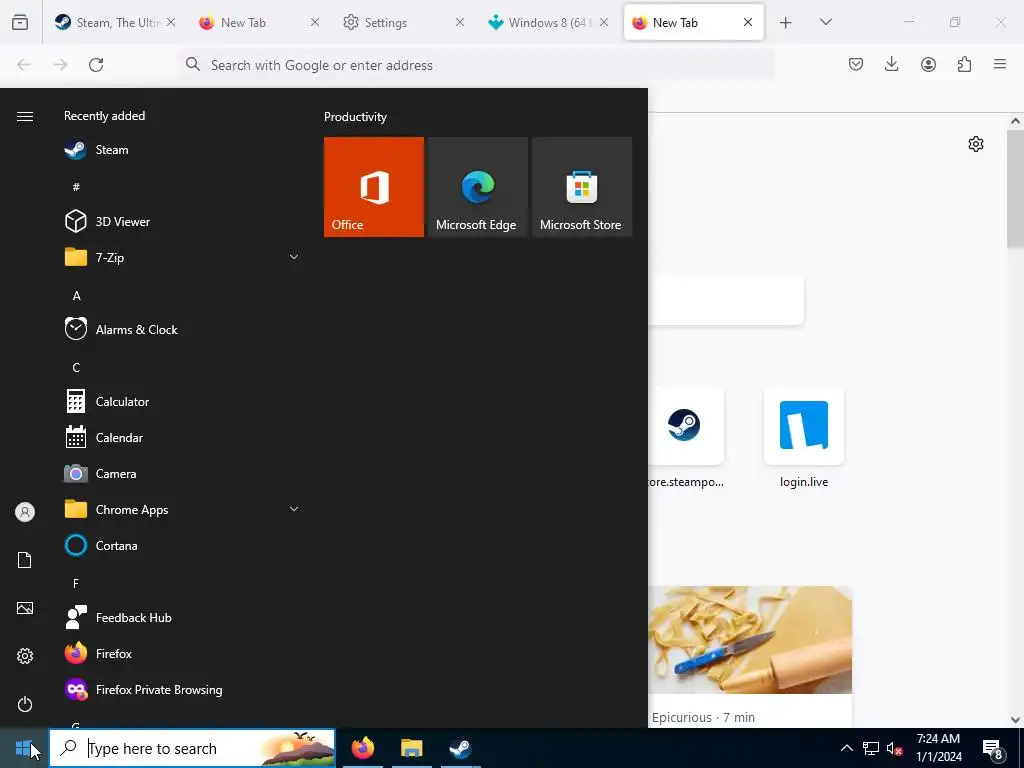Jump to letter A app group
The image size is (1024, 768).
(76, 296)
